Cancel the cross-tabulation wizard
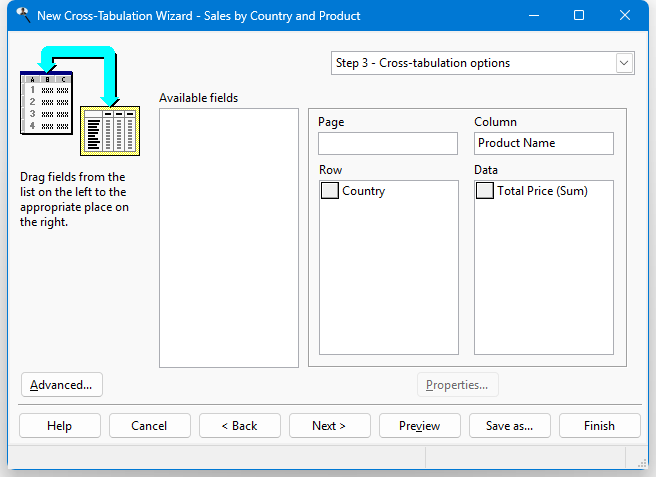The image size is (656, 477). click(x=149, y=425)
